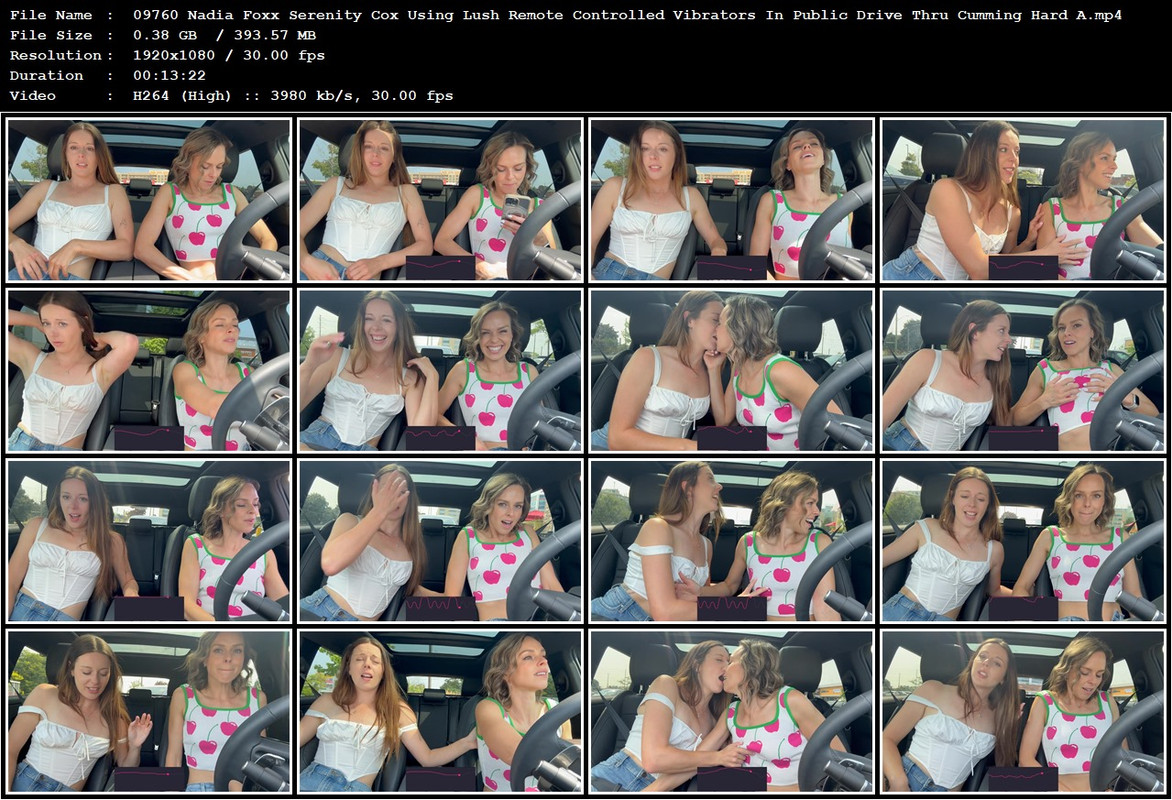Viewport: 1172px width, 800px height.
Task: Open the second-row kissing thumbnail
Action: (732, 371)
